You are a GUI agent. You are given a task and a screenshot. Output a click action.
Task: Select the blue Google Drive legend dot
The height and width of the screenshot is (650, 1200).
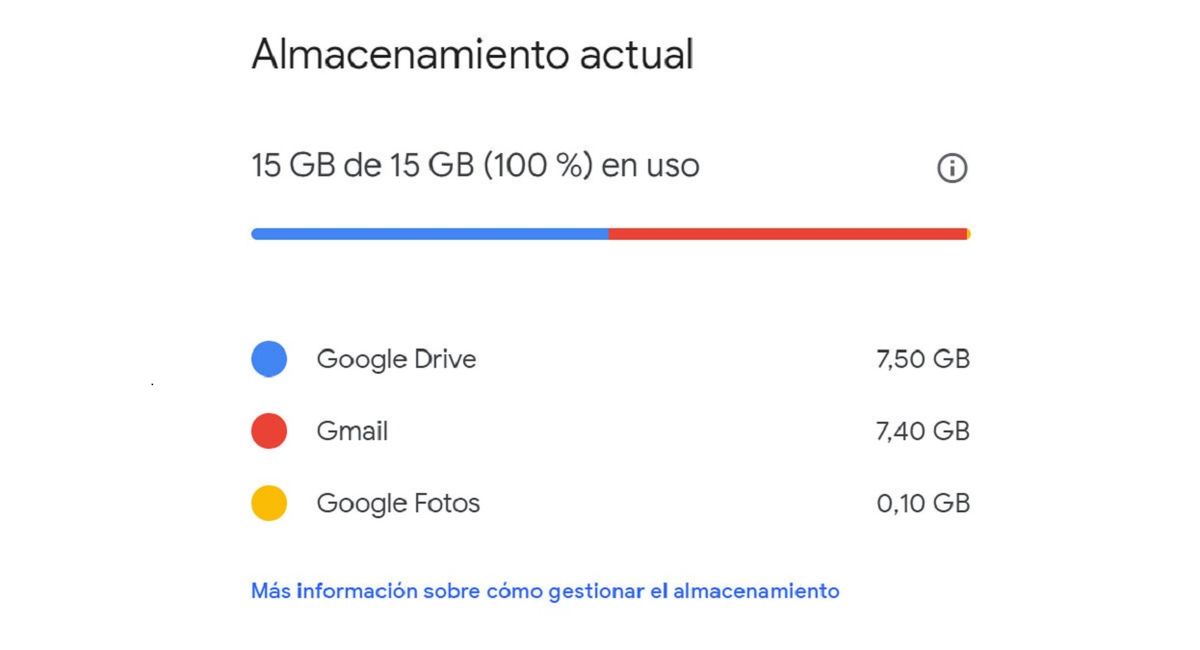pos(269,358)
